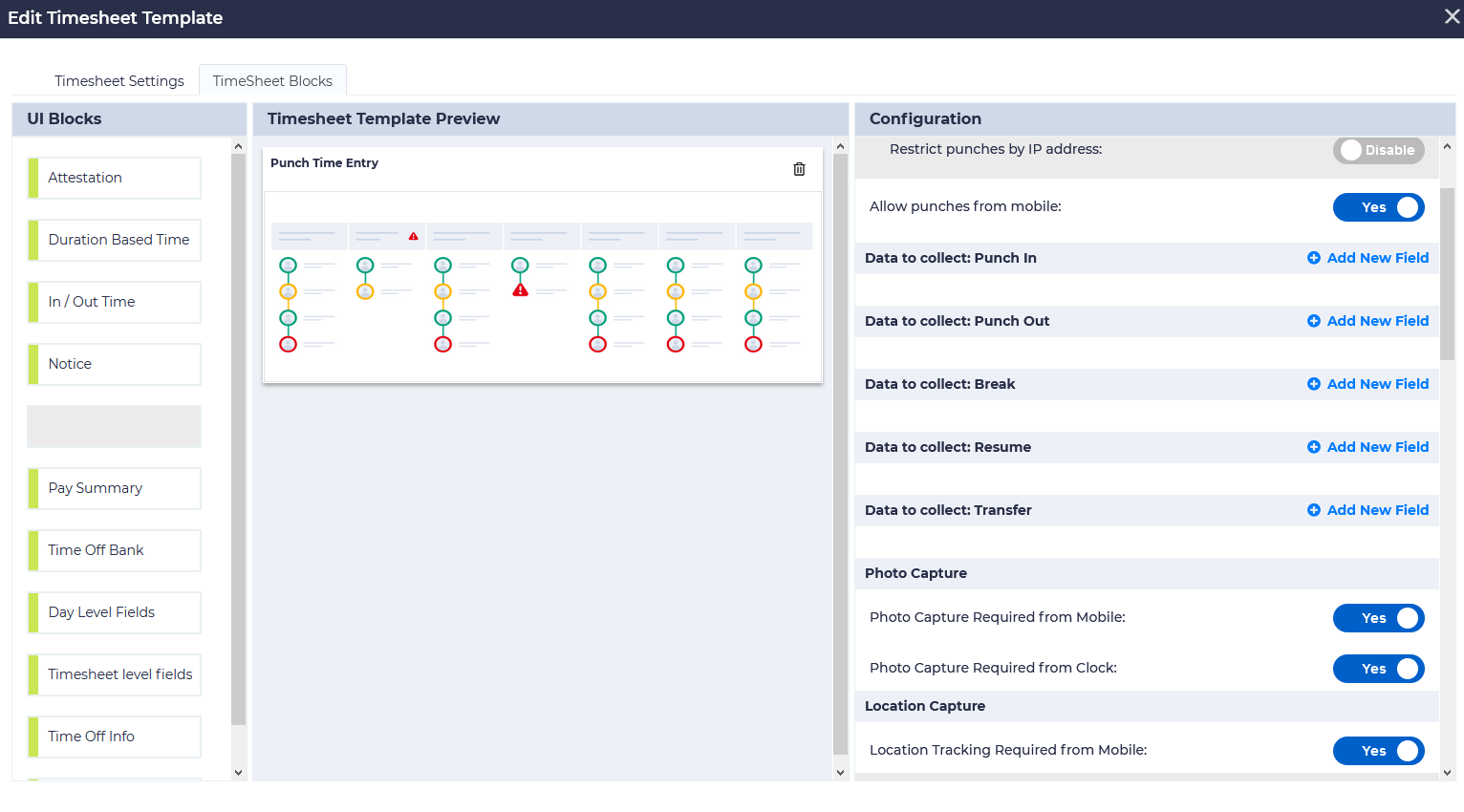Click plus icon beside Punch Out field

[1313, 321]
